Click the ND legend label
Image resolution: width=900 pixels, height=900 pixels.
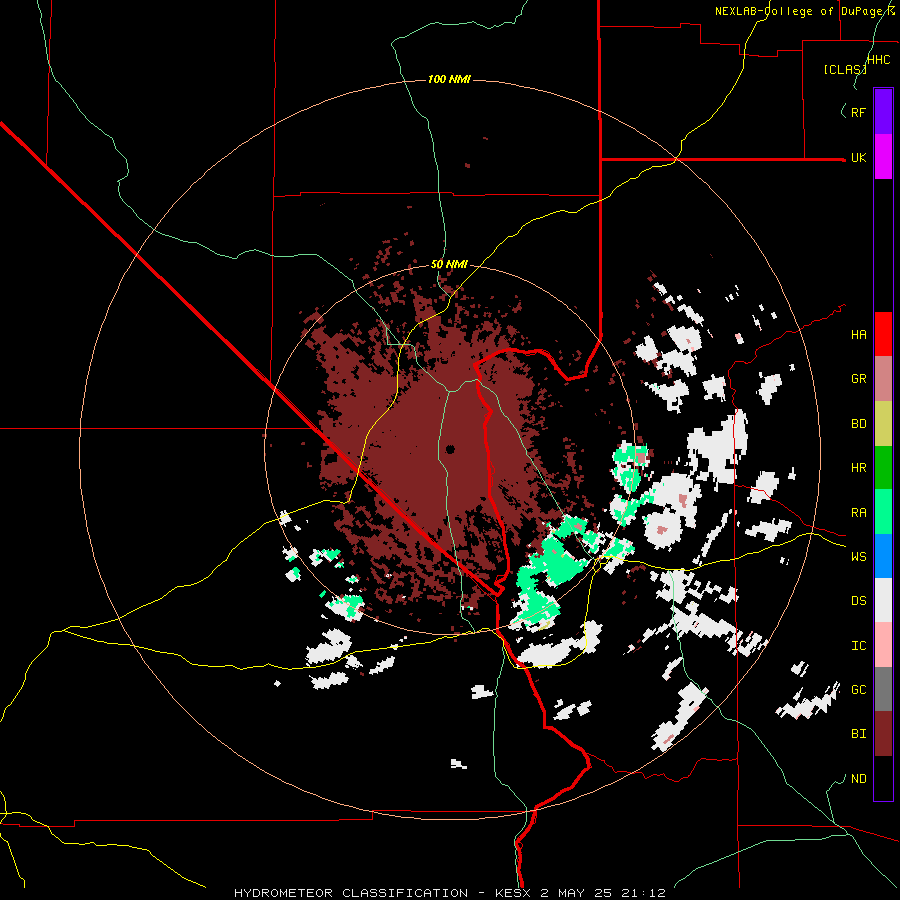[858, 779]
